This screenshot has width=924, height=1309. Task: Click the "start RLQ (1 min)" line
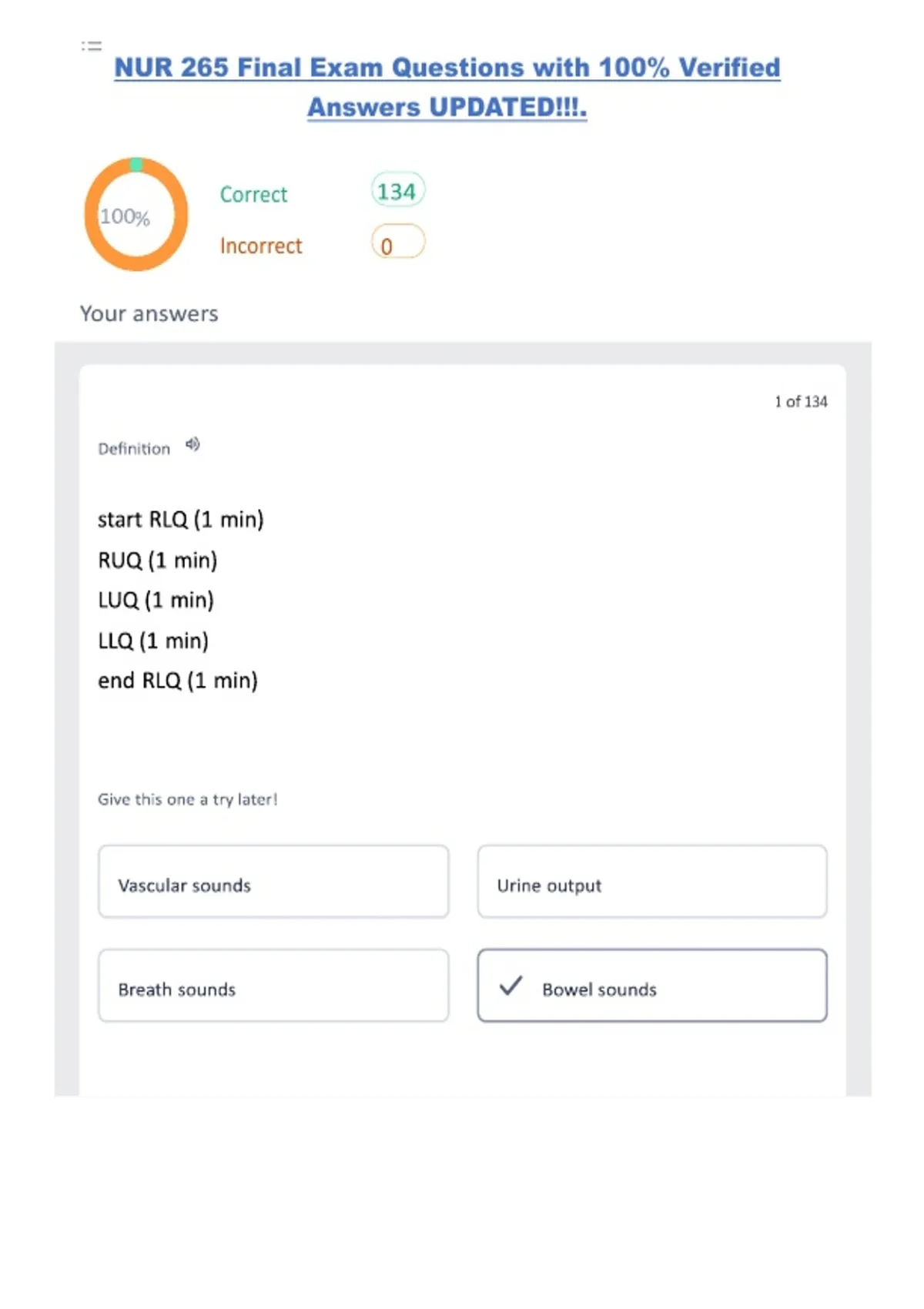(181, 520)
